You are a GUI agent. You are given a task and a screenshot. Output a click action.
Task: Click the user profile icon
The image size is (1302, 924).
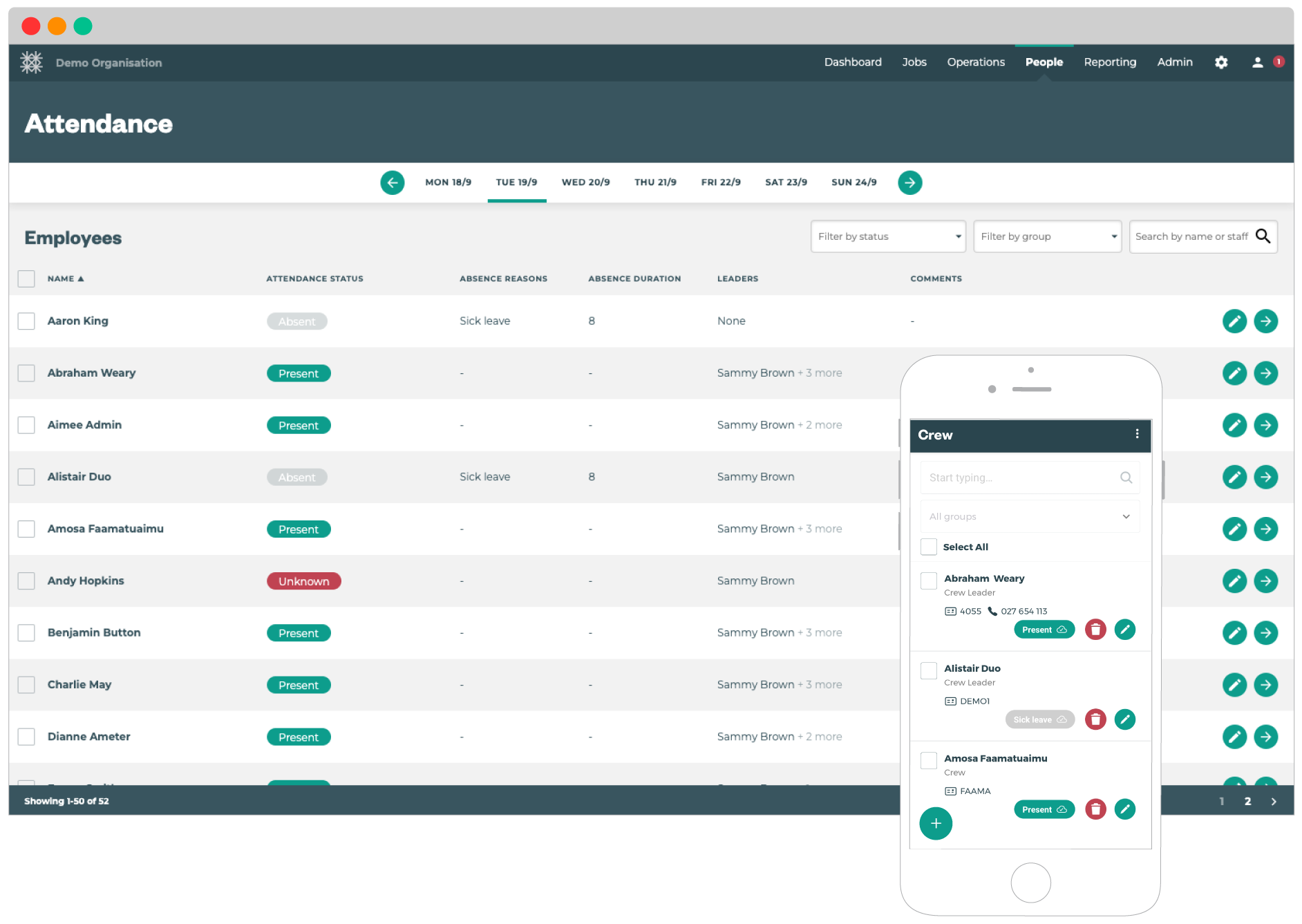(x=1257, y=62)
